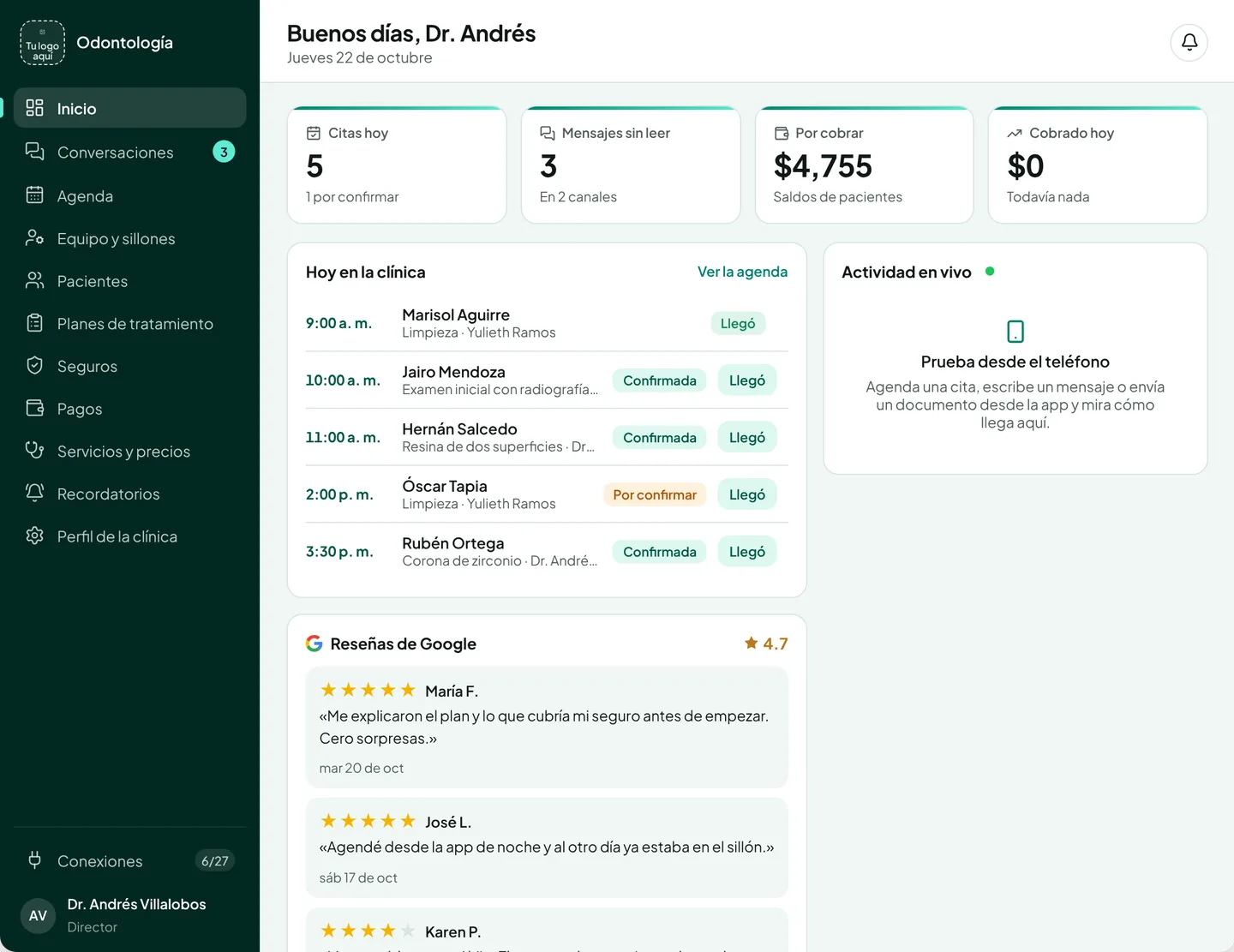Click the unread badge '3' on Conversaciones

pos(224,152)
